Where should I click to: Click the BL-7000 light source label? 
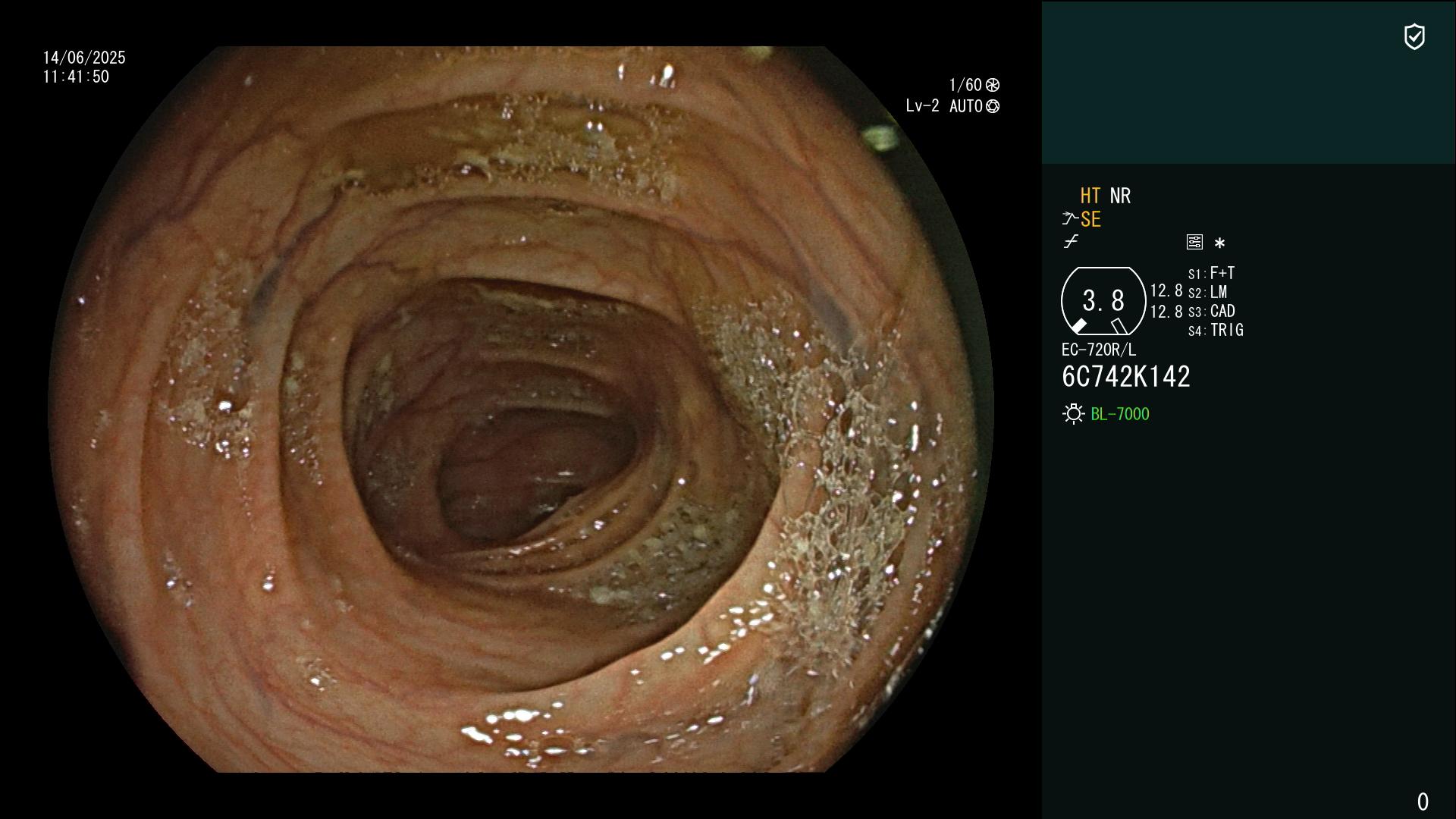coord(1120,414)
